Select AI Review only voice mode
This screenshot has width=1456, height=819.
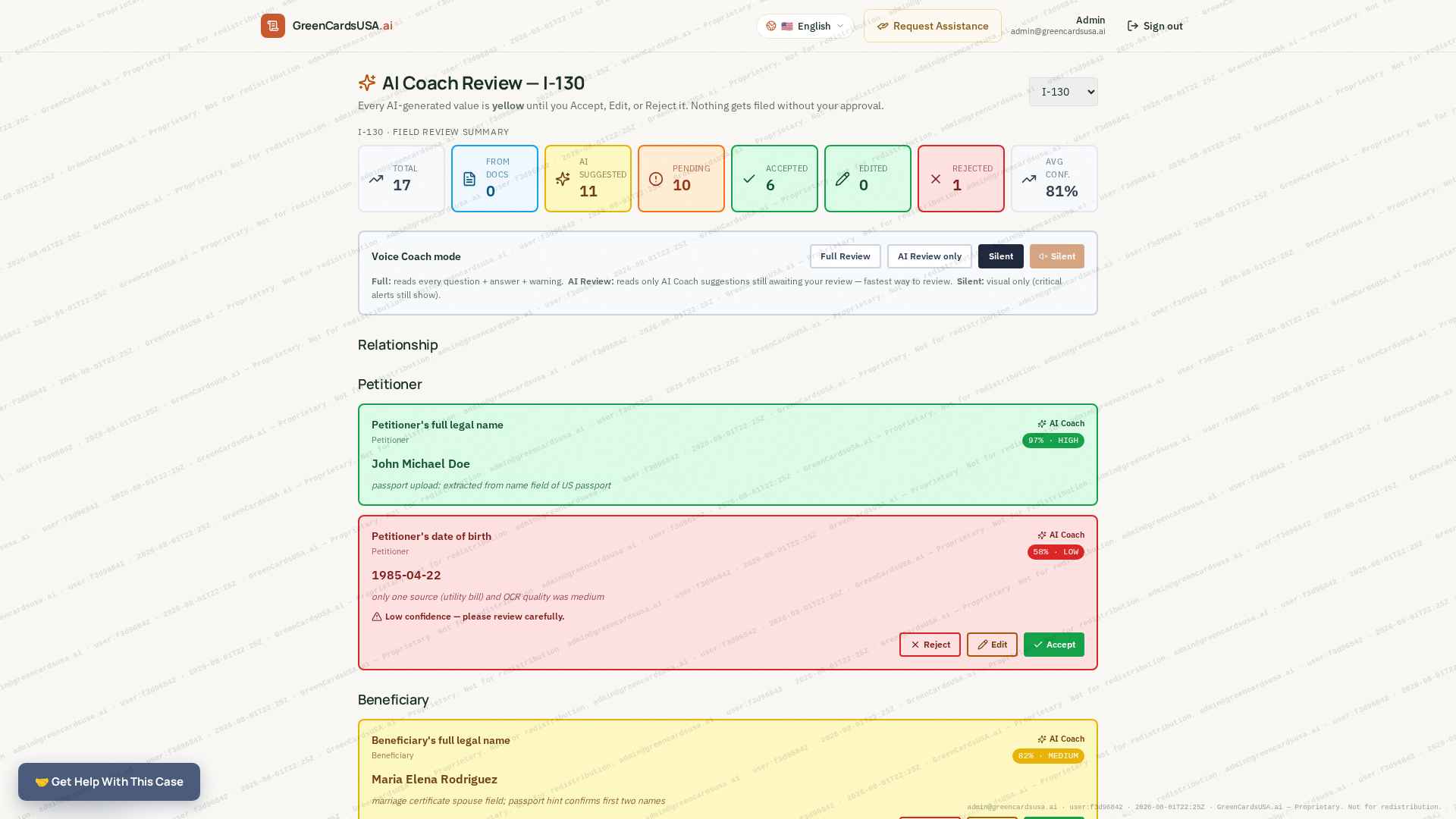[x=930, y=256]
